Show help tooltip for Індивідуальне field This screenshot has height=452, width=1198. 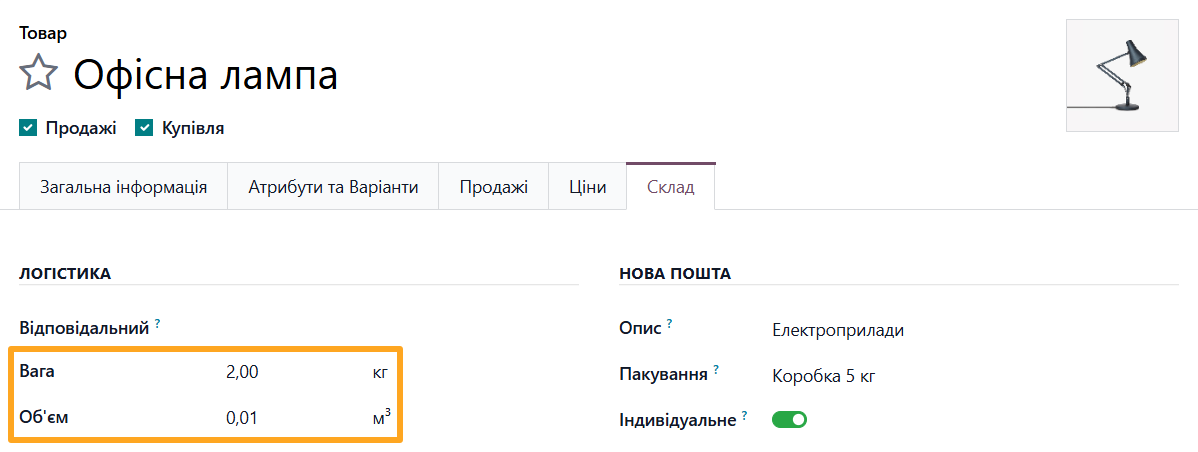(x=744, y=415)
